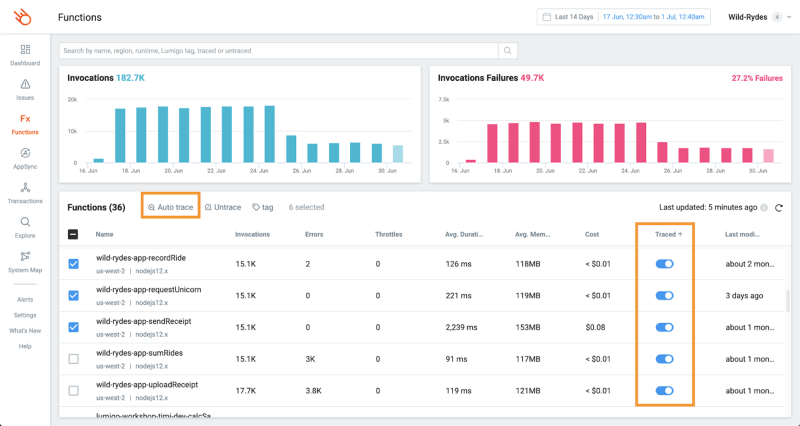Screen dimensions: 800x426
Task: Uncheck wild-rydes-app-recordRide checkbox
Action: (73, 264)
